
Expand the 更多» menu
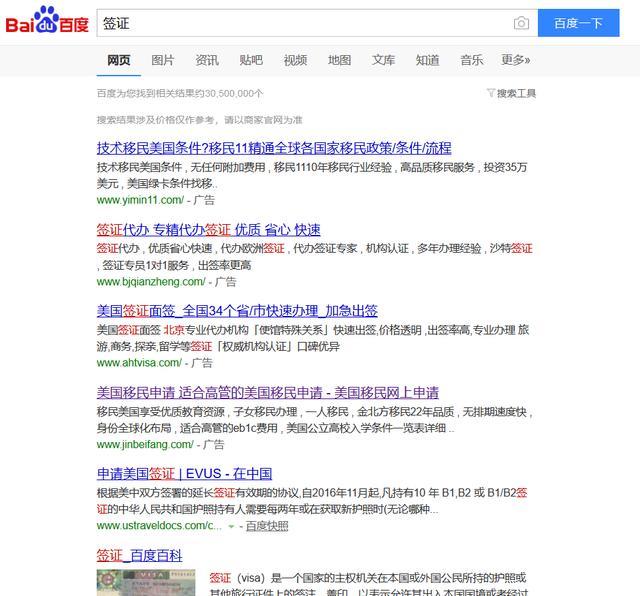[516, 60]
